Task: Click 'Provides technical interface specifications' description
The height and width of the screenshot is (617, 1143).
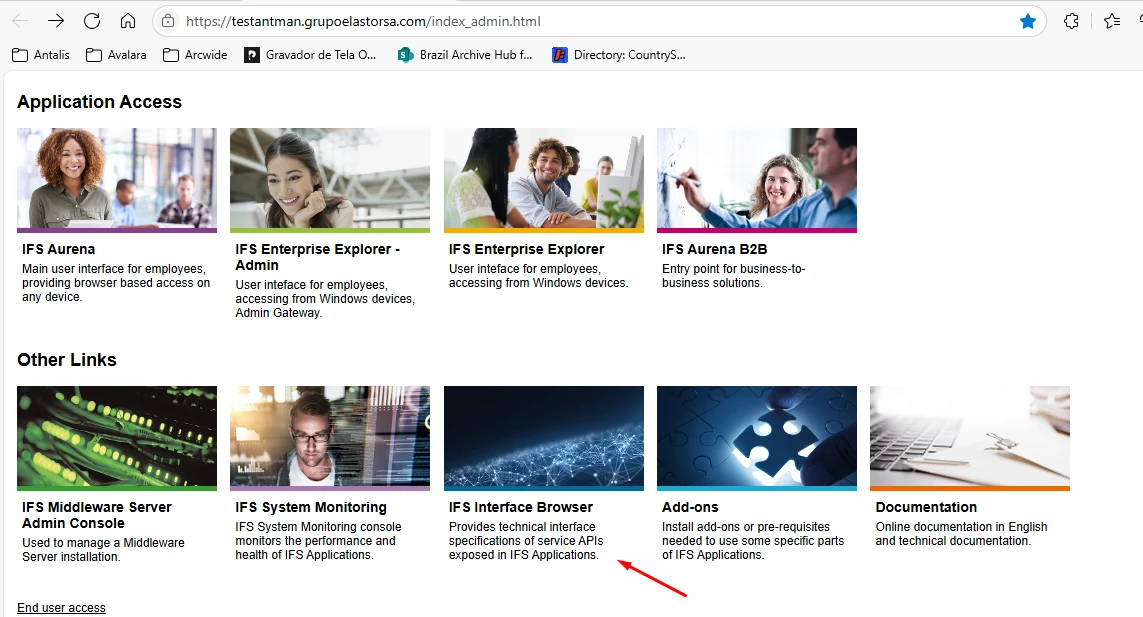Action: [526, 540]
